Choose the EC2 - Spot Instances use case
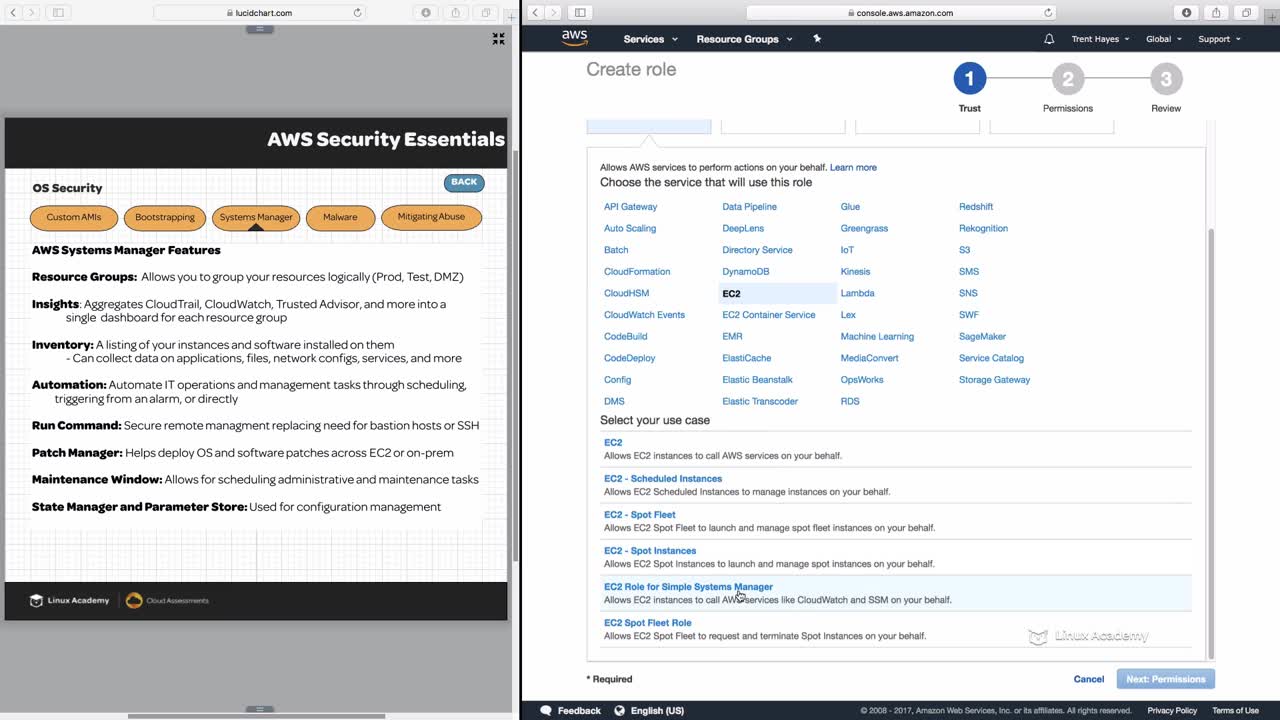The image size is (1280, 720). (x=650, y=551)
